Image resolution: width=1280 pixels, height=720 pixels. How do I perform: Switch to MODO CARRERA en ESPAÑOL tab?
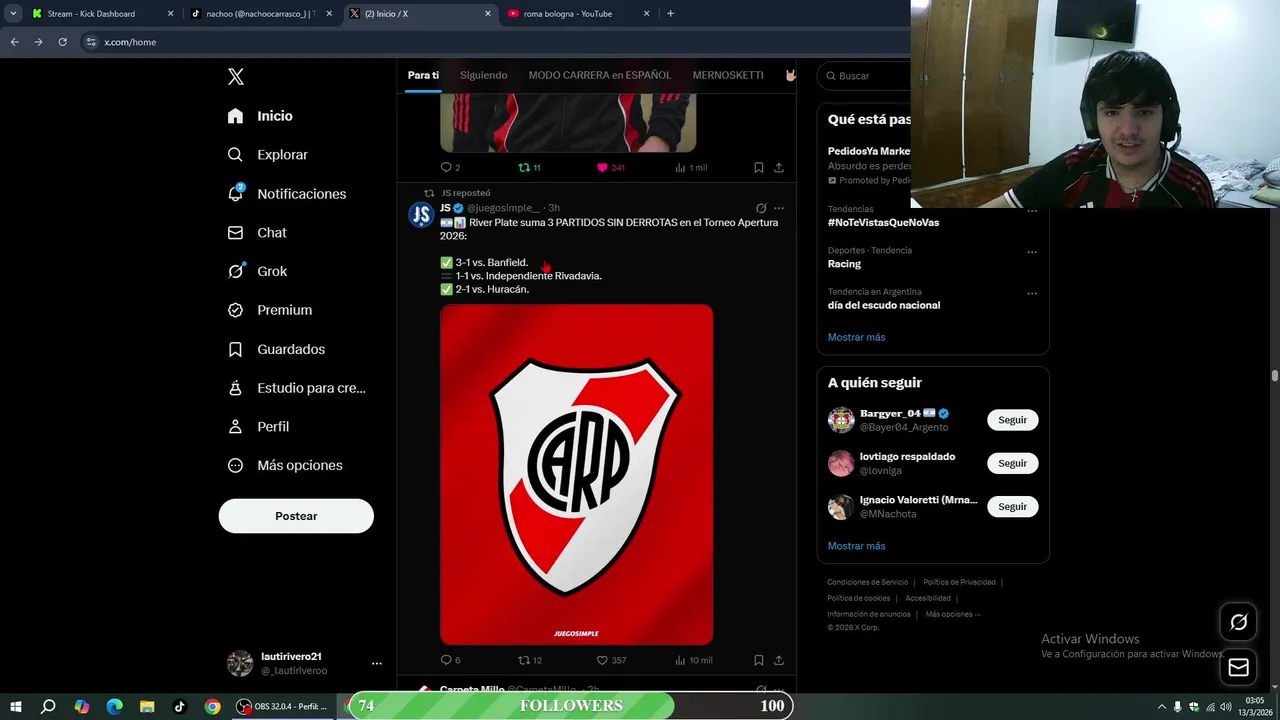[x=600, y=75]
